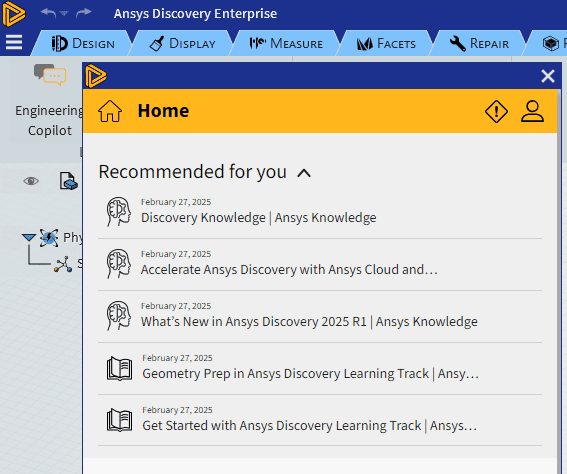The height and width of the screenshot is (474, 567).
Task: Click the Ansys Discovery logo in title bar
Action: 13,14
